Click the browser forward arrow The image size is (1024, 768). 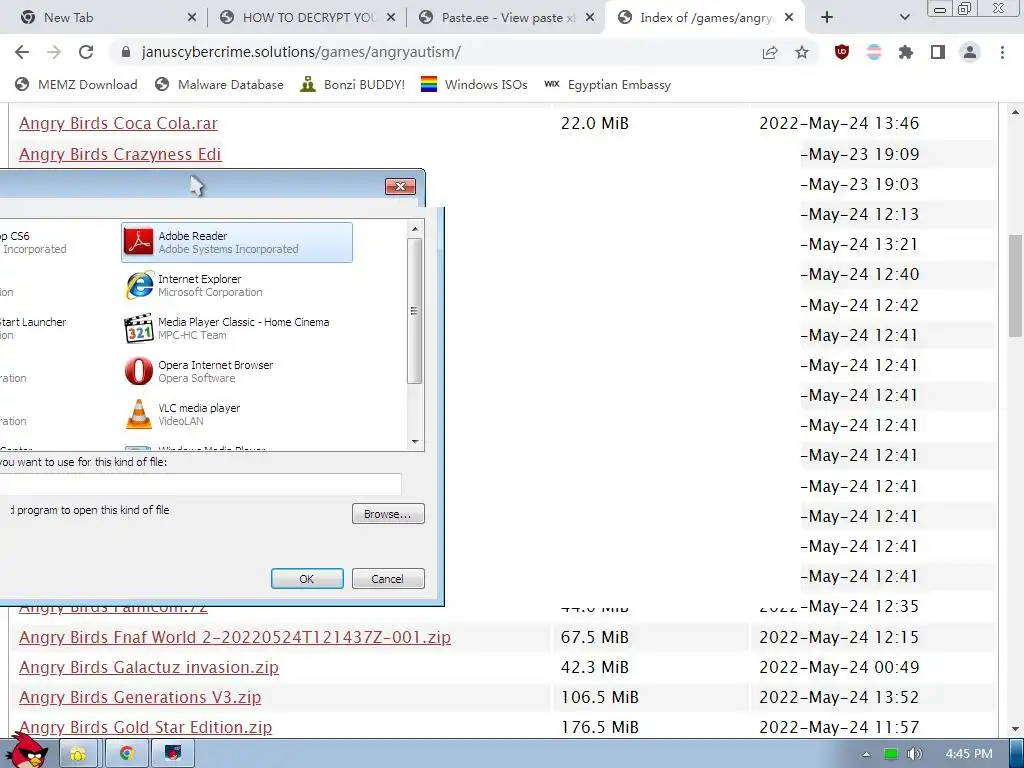pyautogui.click(x=54, y=52)
